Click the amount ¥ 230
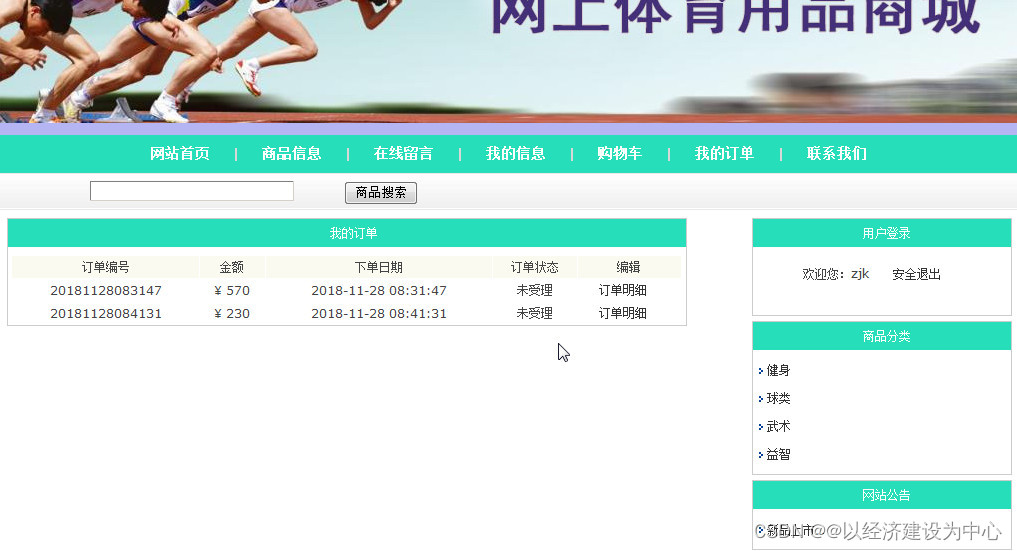The width and height of the screenshot is (1017, 551). (232, 313)
